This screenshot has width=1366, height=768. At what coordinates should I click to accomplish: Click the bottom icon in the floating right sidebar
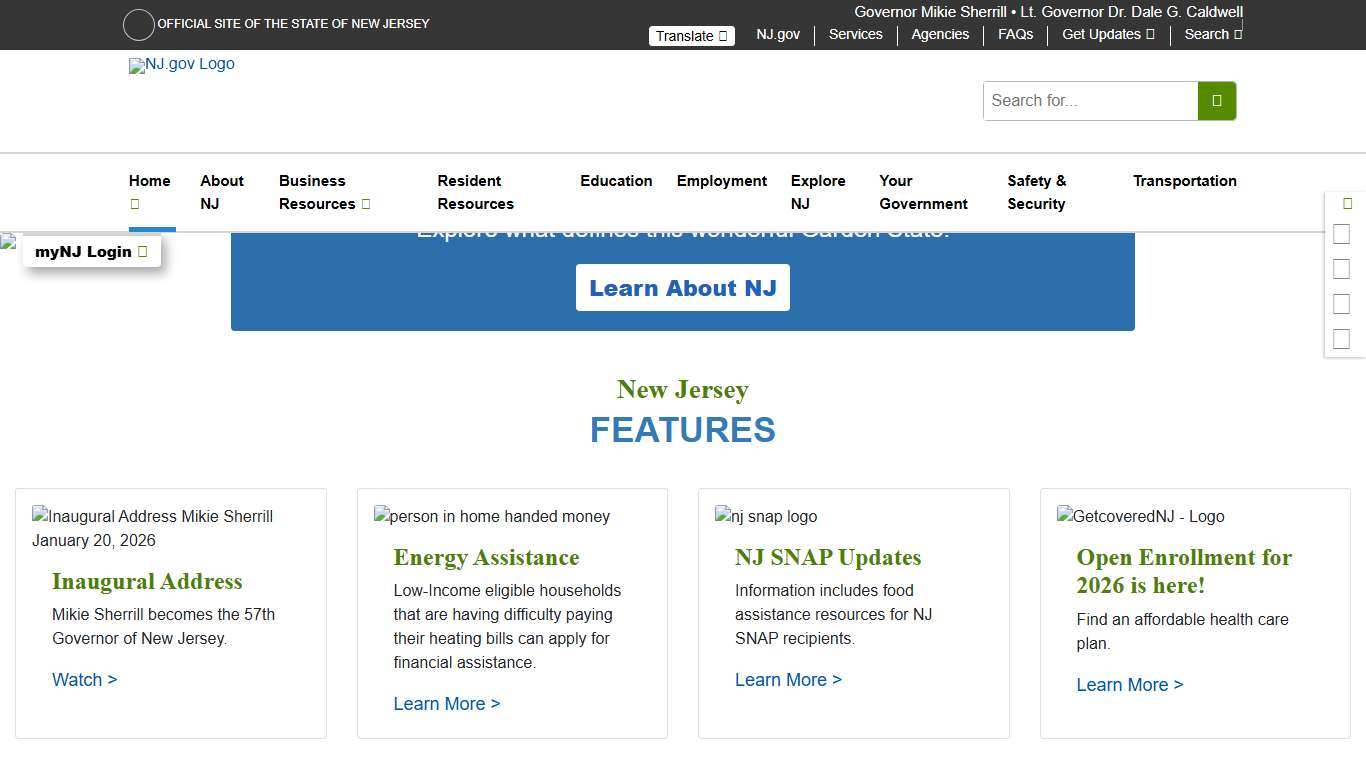1341,338
